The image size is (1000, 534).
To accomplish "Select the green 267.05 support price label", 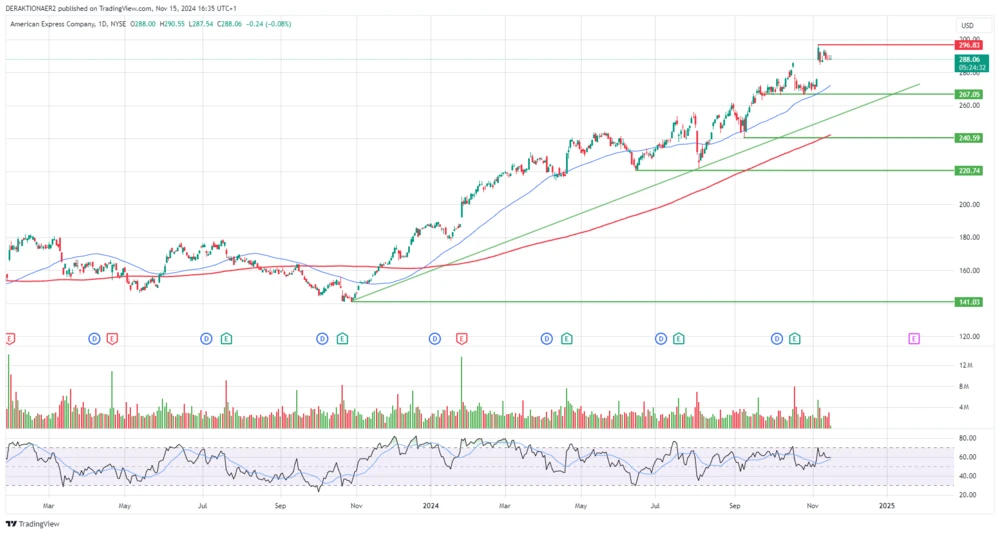I will [x=969, y=94].
